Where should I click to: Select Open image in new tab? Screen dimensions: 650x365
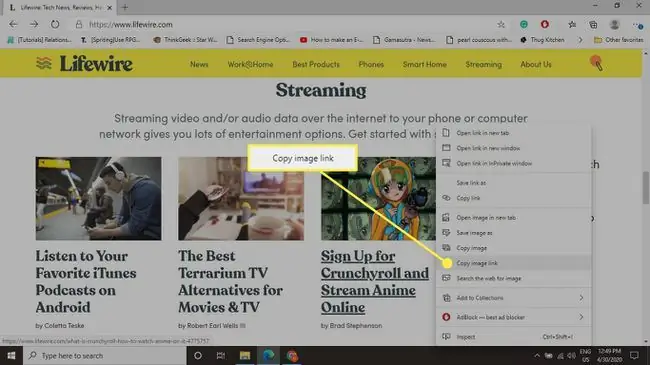coord(514,218)
